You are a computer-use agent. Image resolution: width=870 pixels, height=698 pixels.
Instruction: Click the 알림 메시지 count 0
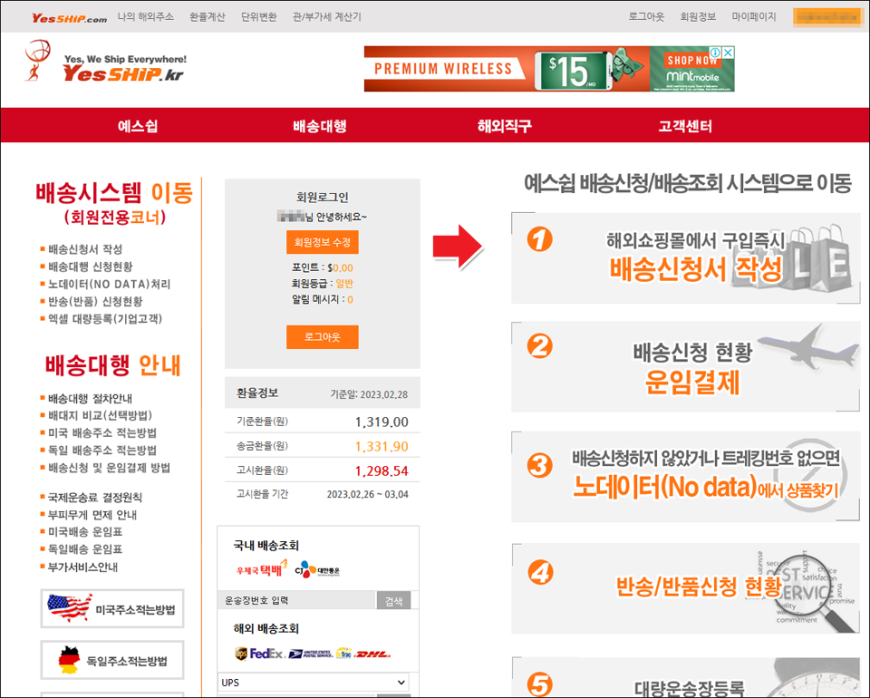(350, 300)
